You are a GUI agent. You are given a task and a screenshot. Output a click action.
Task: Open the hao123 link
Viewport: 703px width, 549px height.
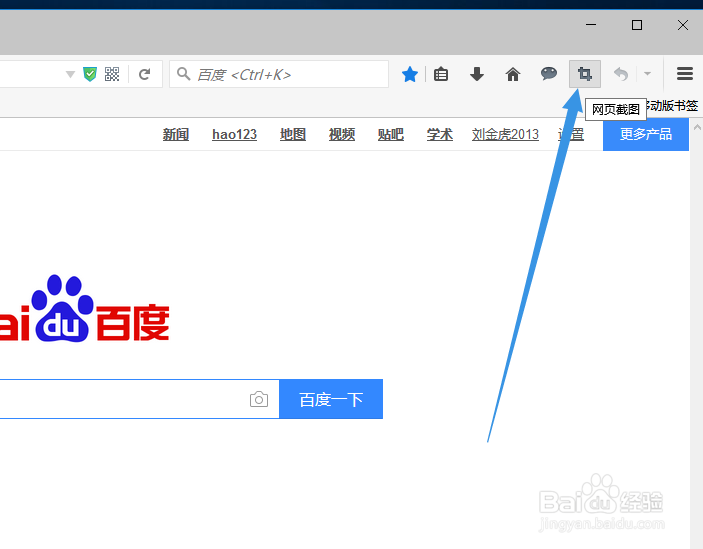click(x=234, y=134)
